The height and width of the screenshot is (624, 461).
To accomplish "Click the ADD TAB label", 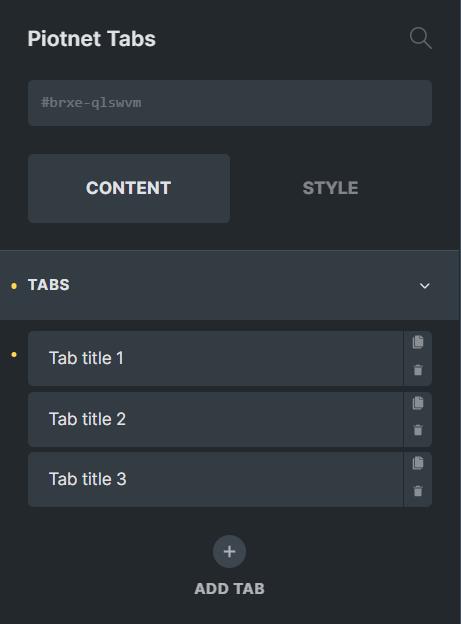I will 229,589.
